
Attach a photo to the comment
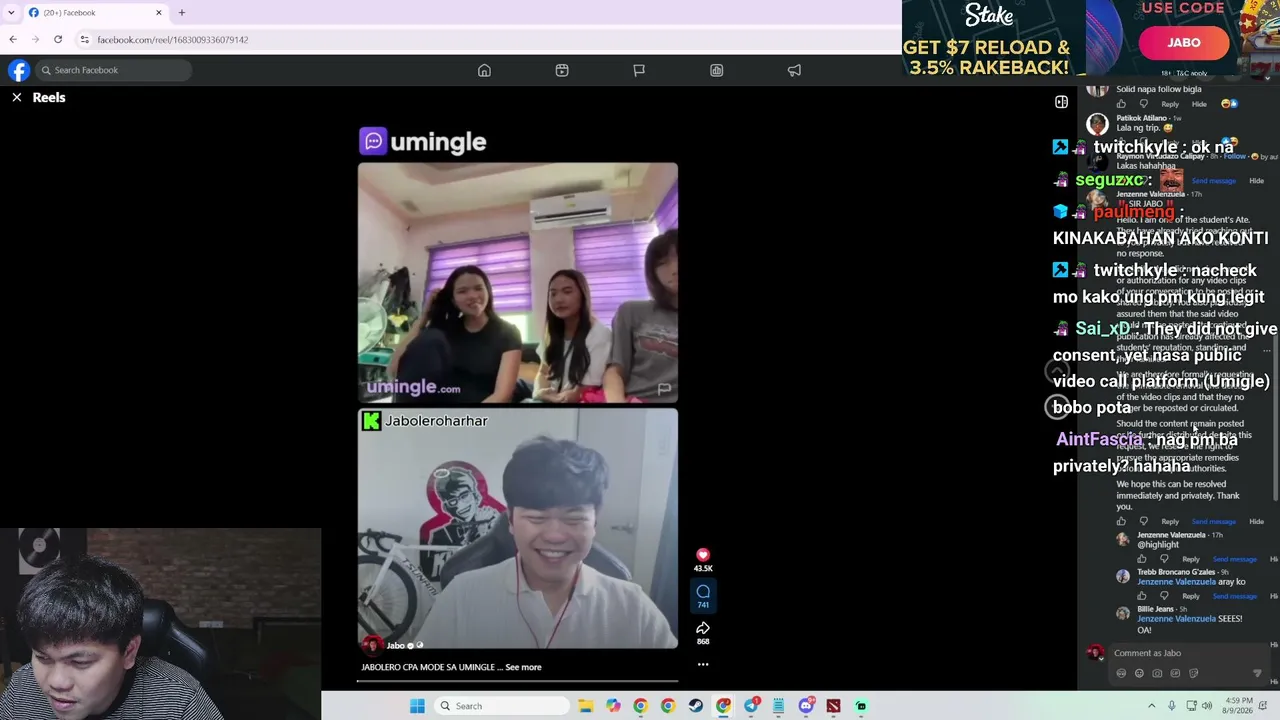[1157, 673]
